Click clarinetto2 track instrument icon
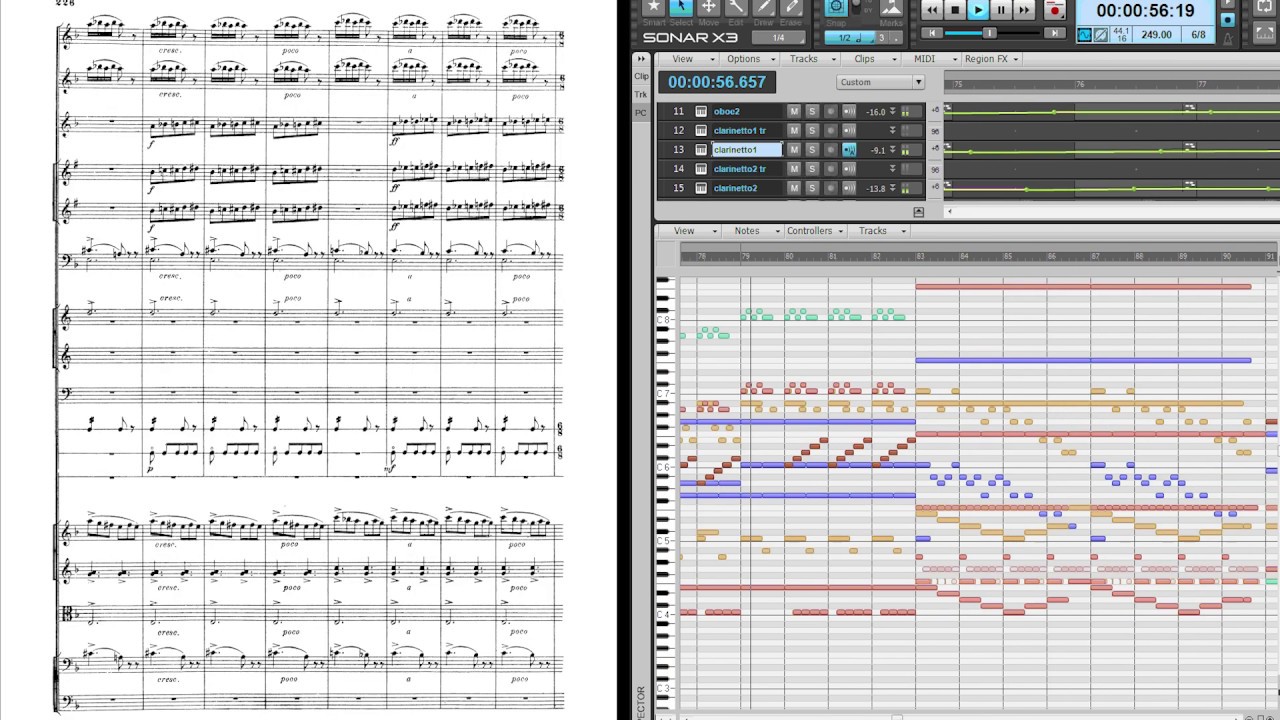Screen dimensions: 1280x720 pos(701,188)
